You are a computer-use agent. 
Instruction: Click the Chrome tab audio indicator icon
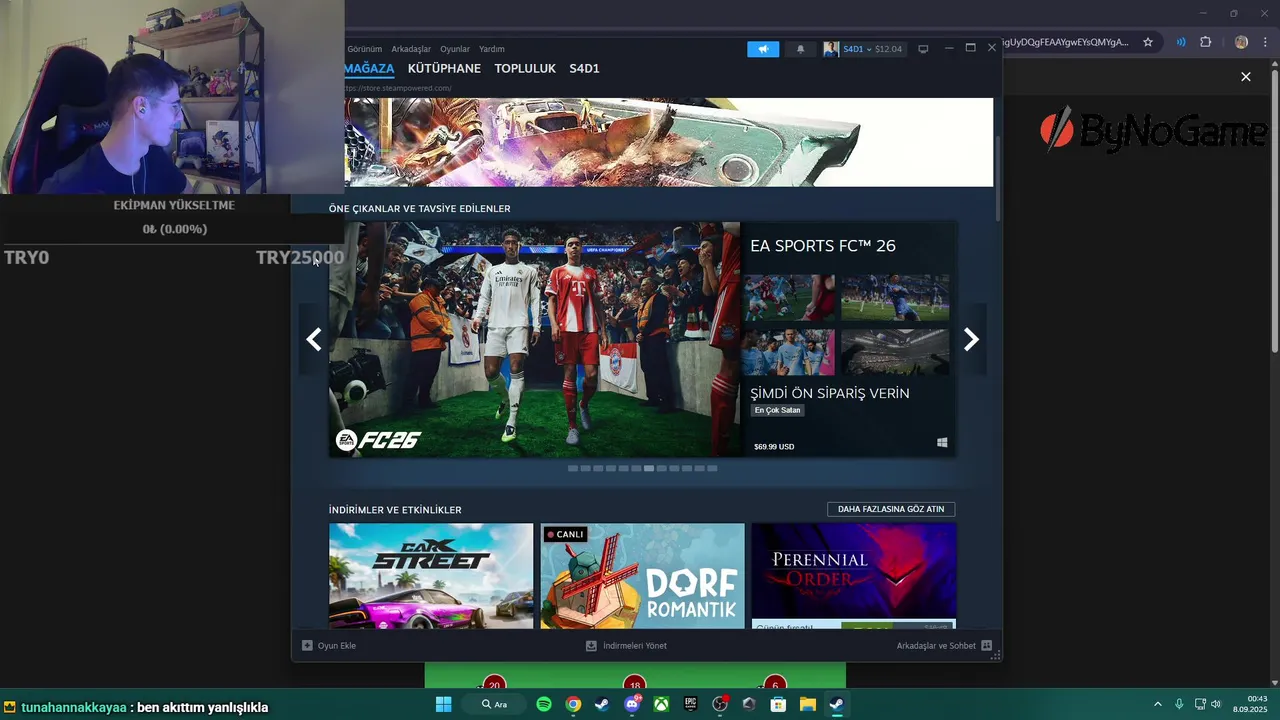(1181, 42)
